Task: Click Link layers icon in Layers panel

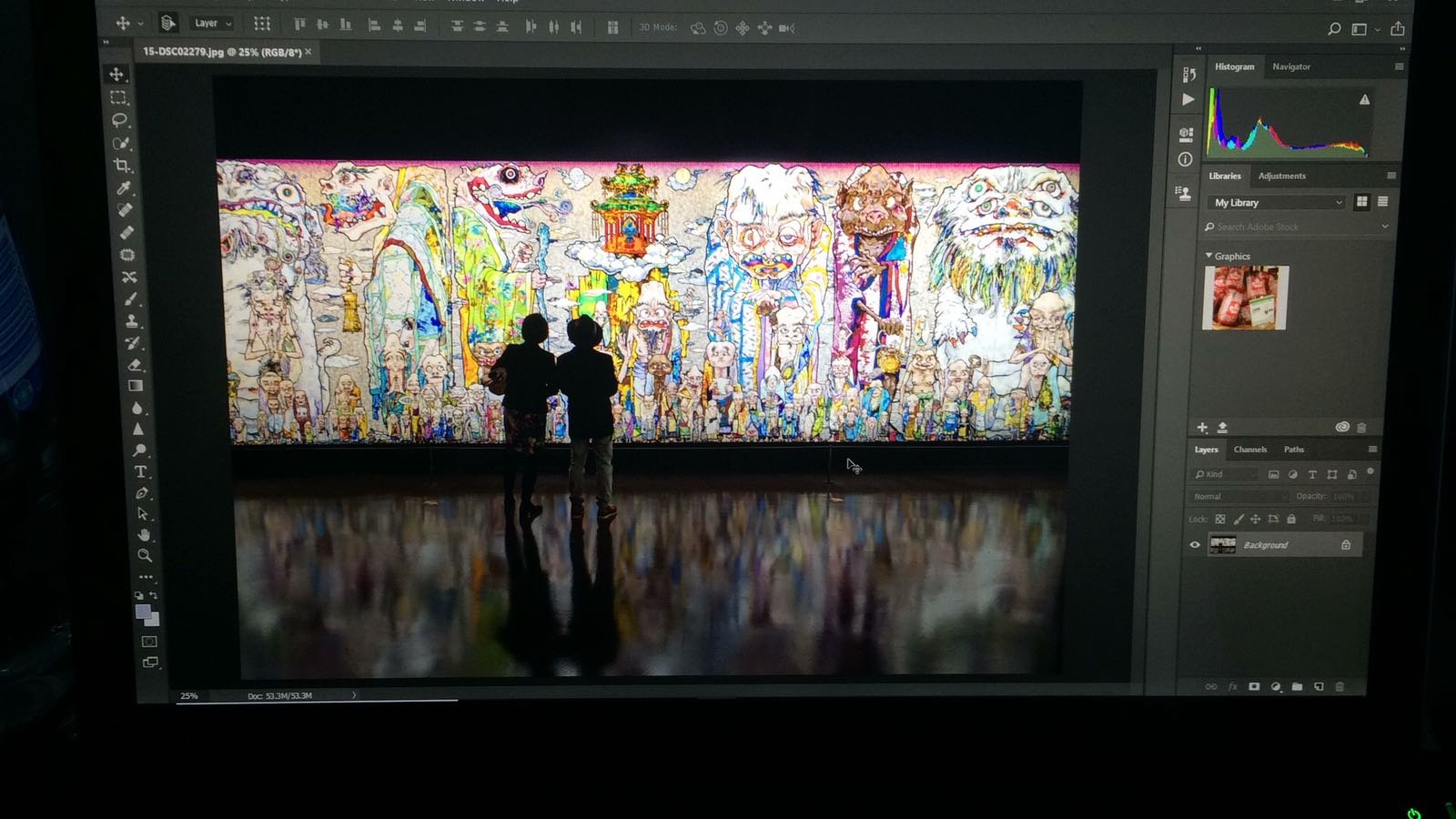Action: pos(1211,687)
